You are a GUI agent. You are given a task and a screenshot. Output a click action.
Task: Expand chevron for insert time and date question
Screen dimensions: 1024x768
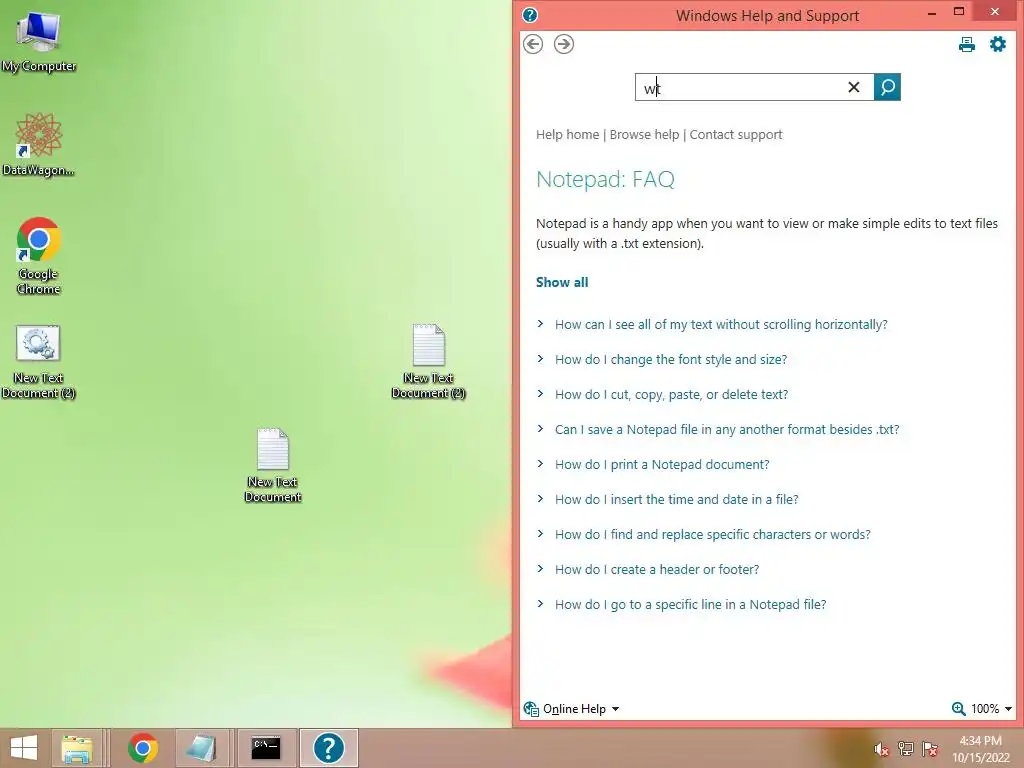tap(540, 499)
